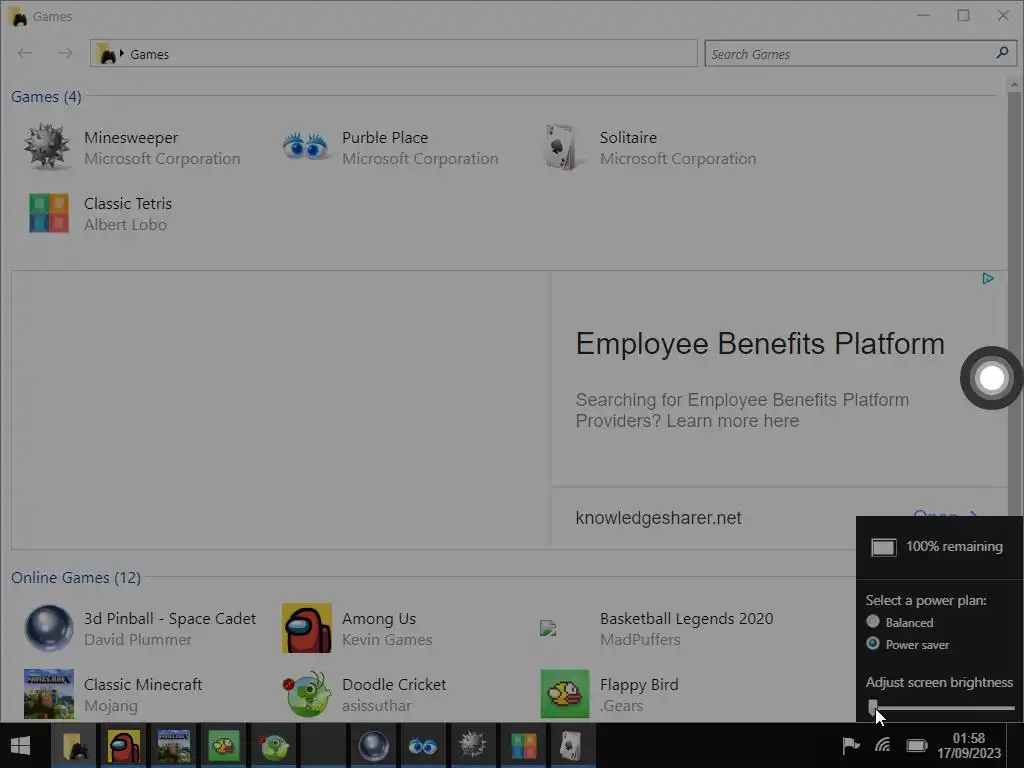The width and height of the screenshot is (1024, 768).
Task: Open the Employee Benefits Platform ad headline
Action: click(x=760, y=344)
